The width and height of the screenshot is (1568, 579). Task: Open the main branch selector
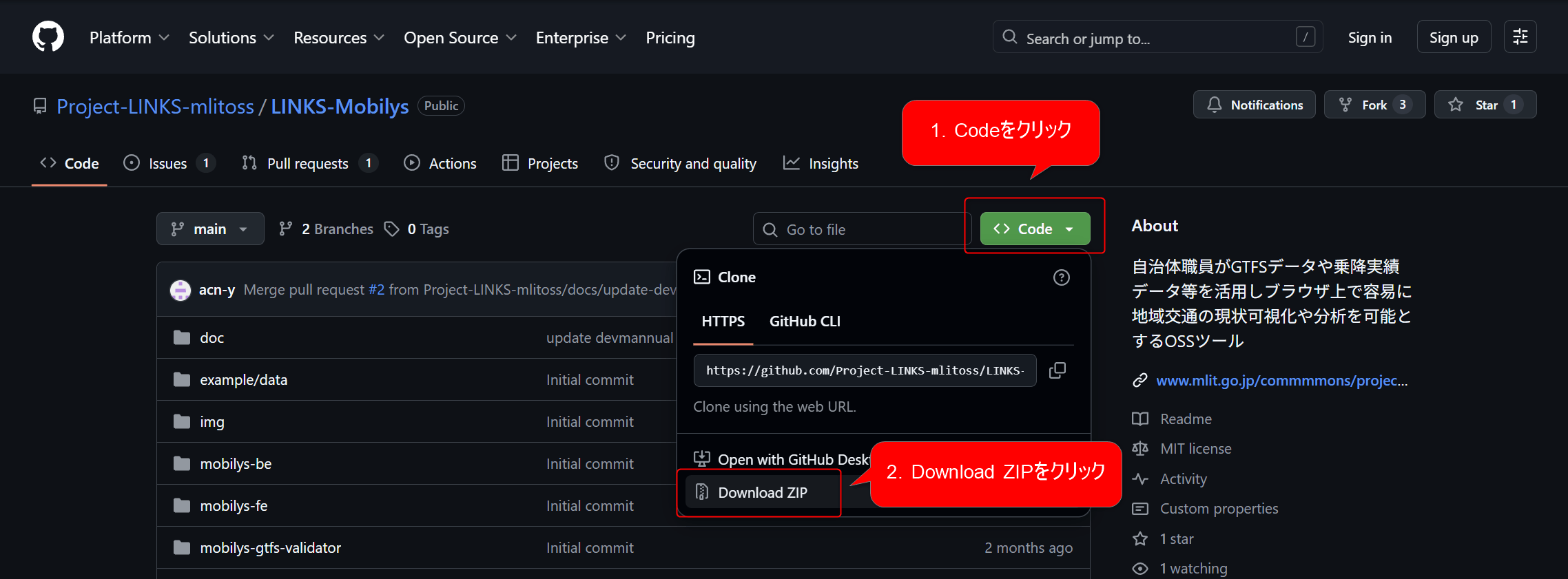210,229
